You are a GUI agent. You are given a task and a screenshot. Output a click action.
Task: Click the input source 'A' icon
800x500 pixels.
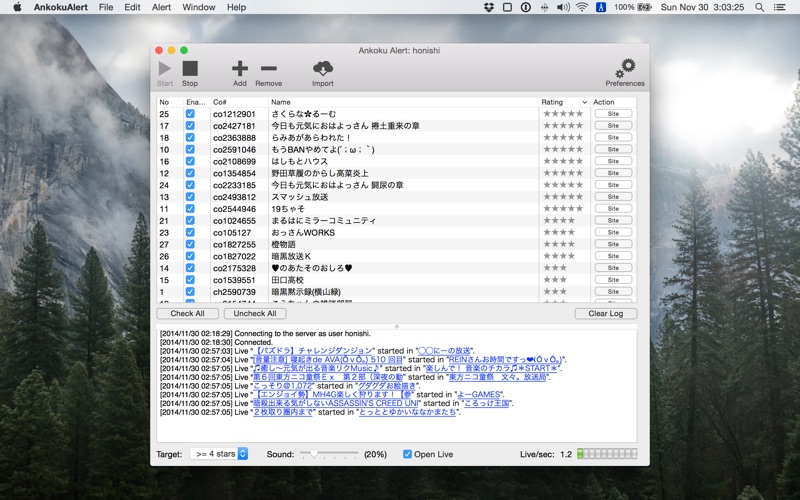(x=601, y=7)
